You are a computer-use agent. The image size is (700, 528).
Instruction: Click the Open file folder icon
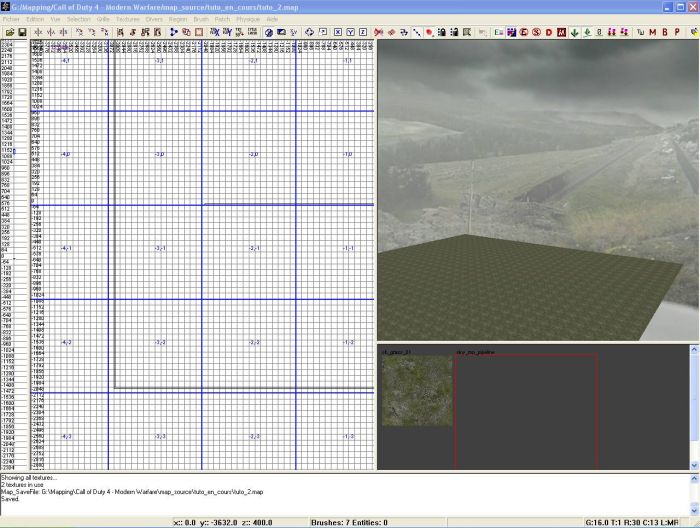pos(9,32)
